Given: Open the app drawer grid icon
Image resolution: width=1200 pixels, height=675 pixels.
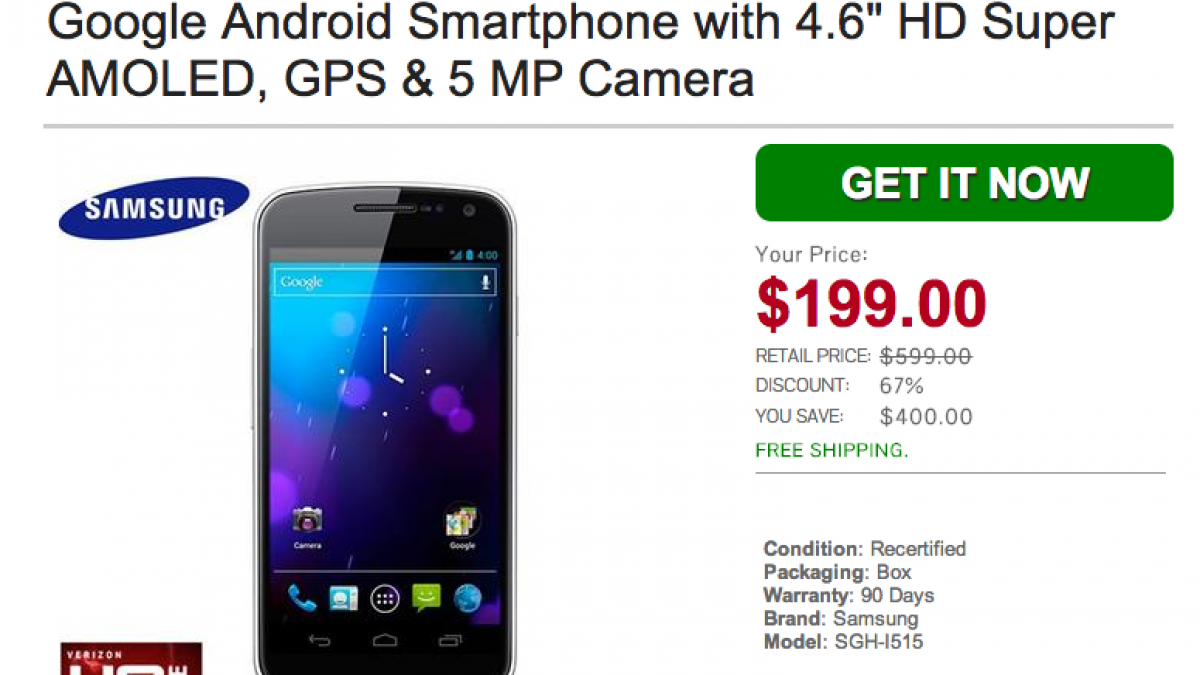Looking at the screenshot, I should pyautogui.click(x=385, y=599).
